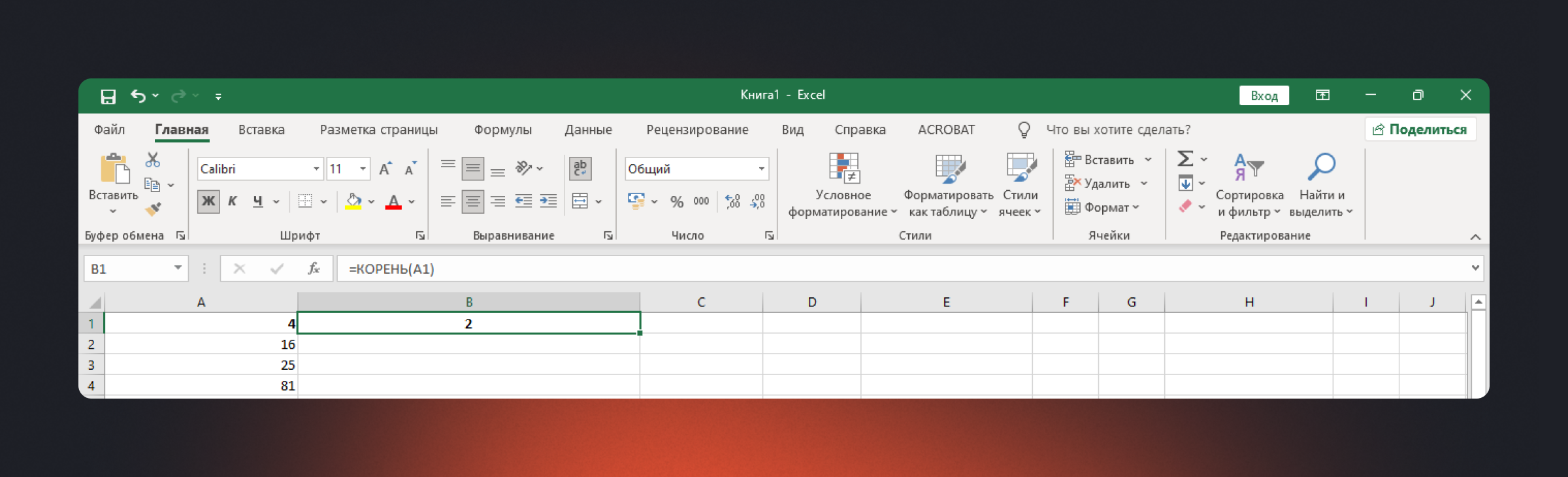
Task: Click the Format Painter brush icon
Action: 153,210
